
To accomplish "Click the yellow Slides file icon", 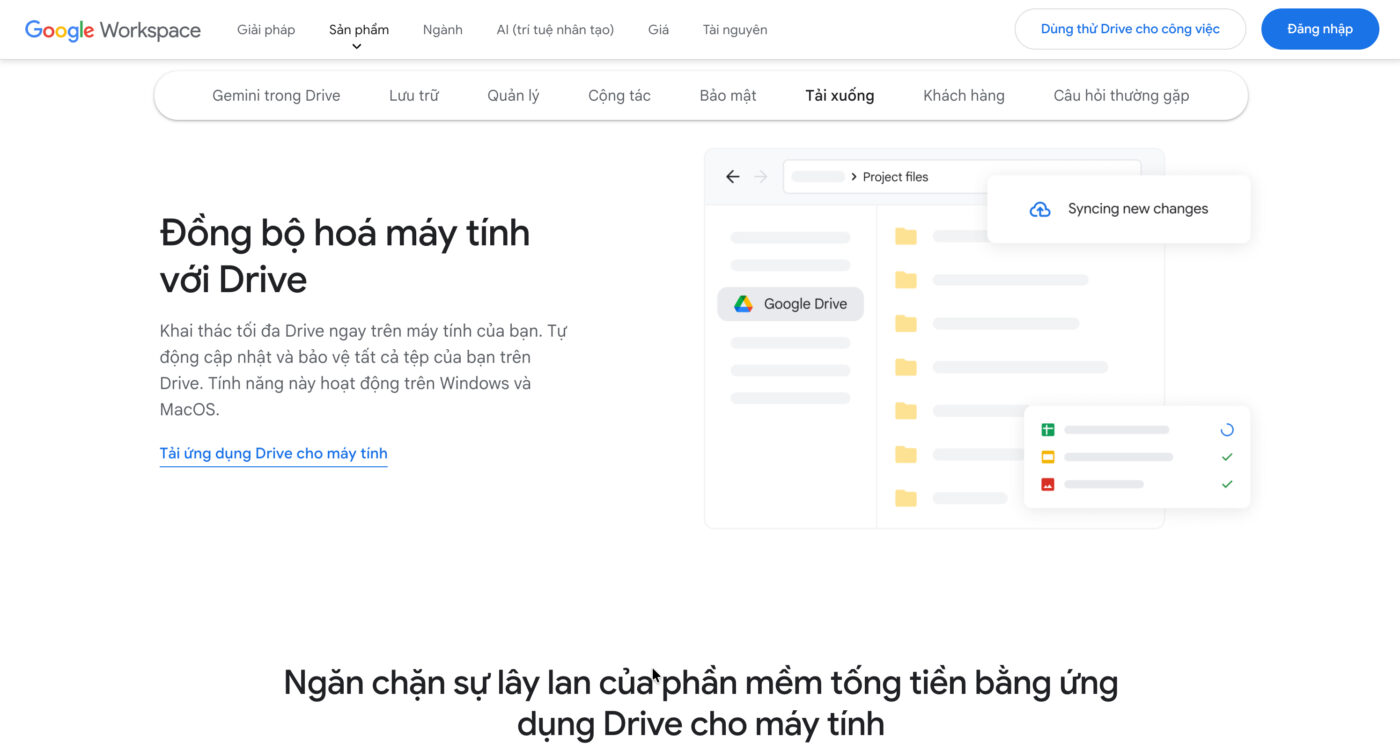I will [1048, 457].
